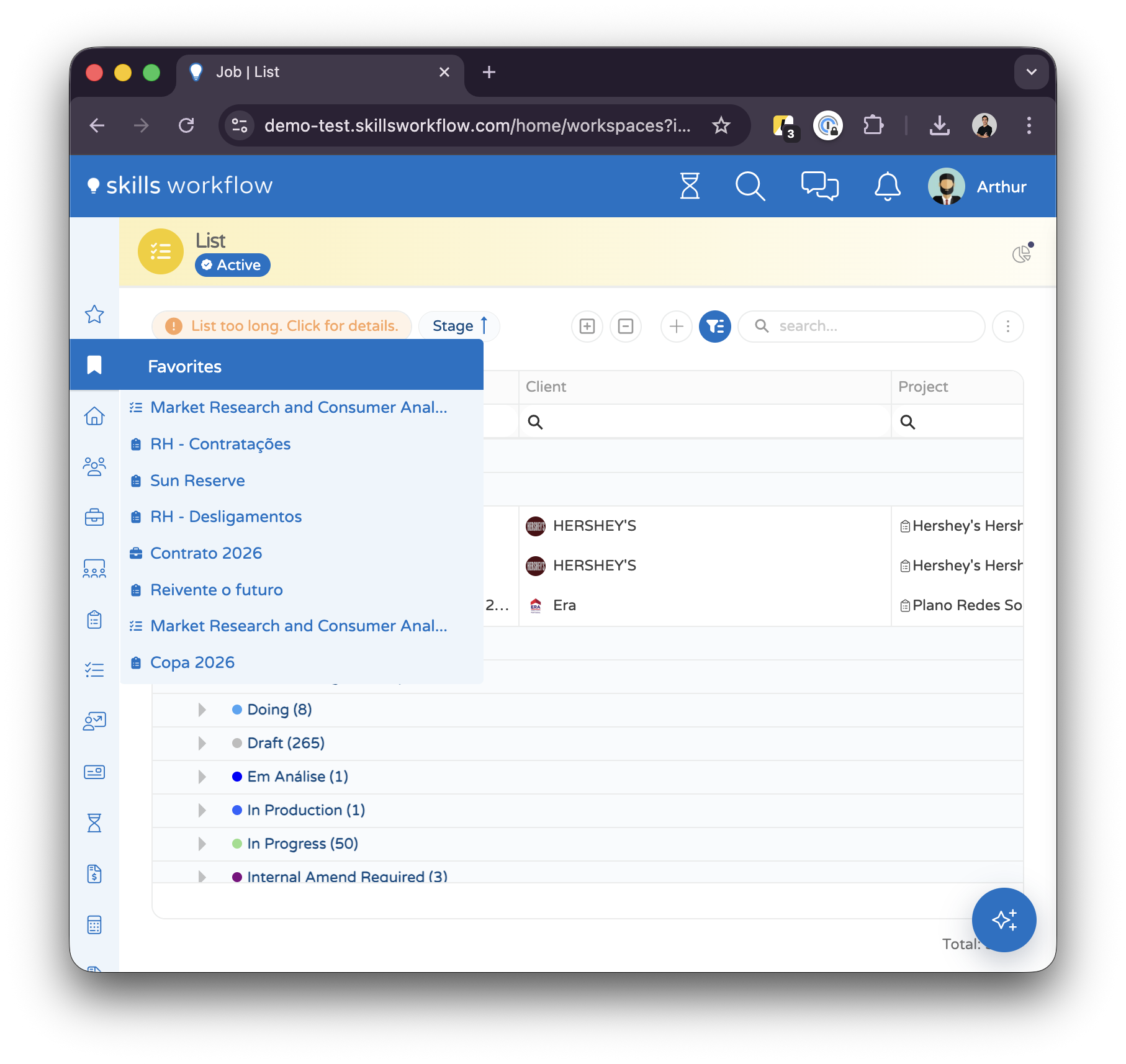
Task: Expand the Doing (8) group
Action: [x=202, y=710]
